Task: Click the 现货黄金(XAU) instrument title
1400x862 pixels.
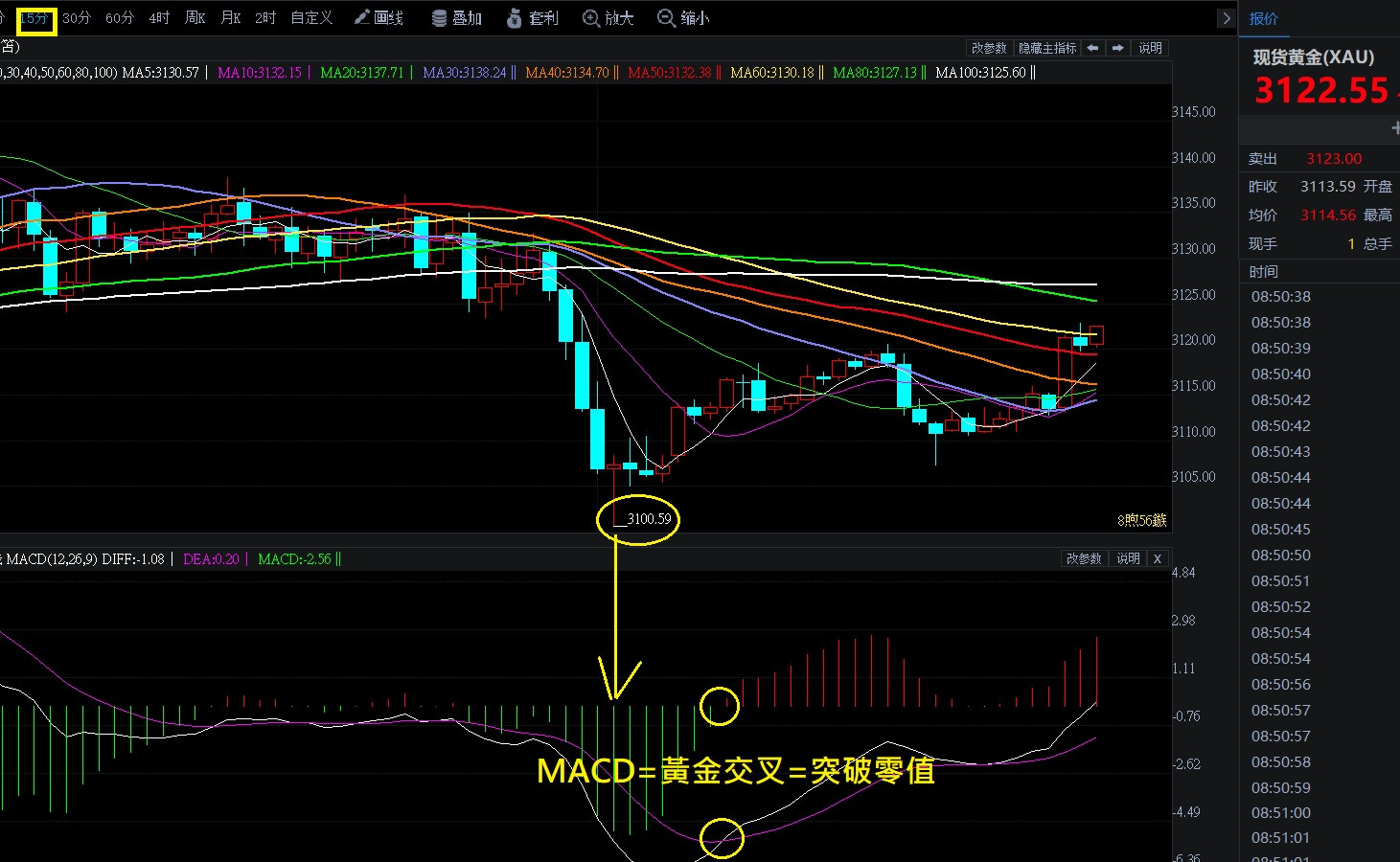Action: click(x=1314, y=57)
